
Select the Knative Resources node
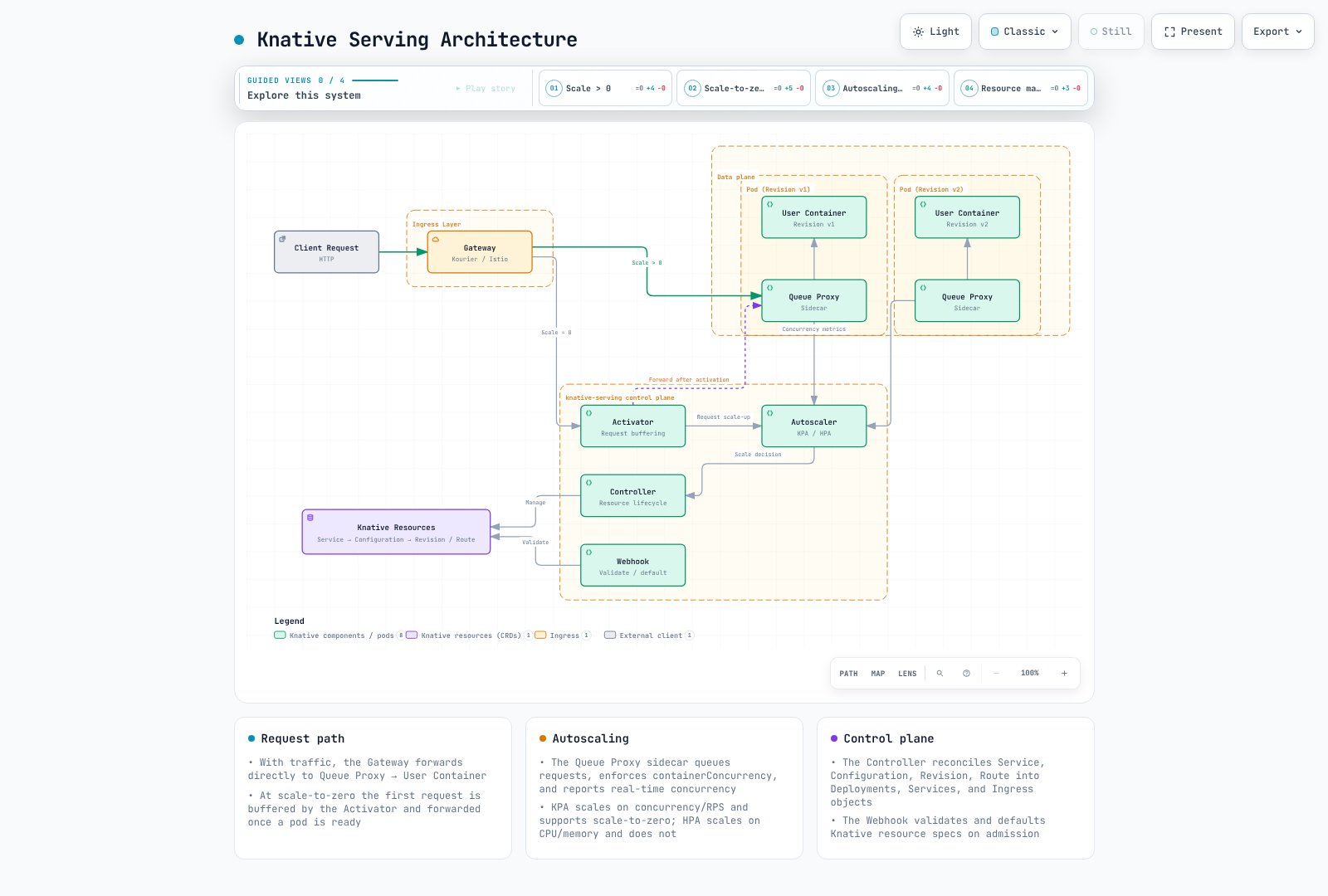tap(397, 532)
